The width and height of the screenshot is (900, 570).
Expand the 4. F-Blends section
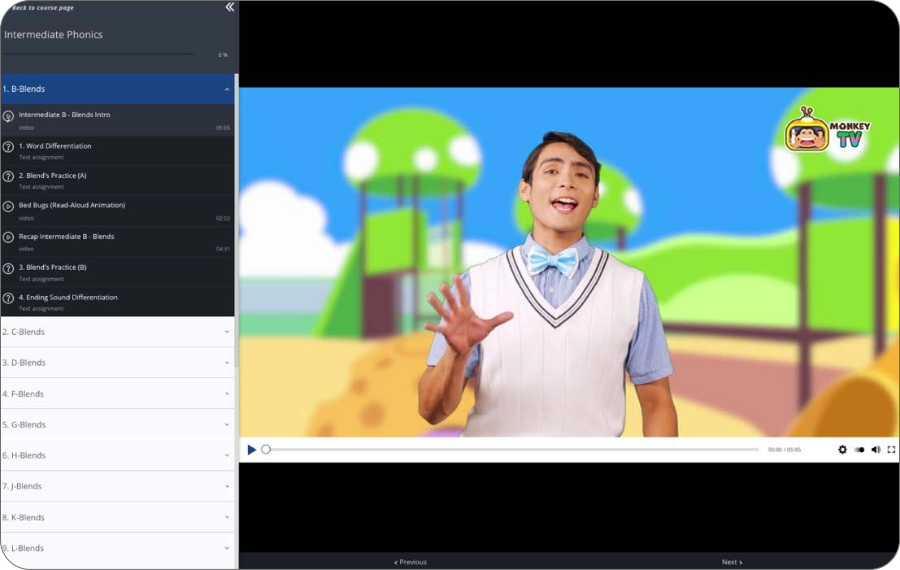click(227, 394)
